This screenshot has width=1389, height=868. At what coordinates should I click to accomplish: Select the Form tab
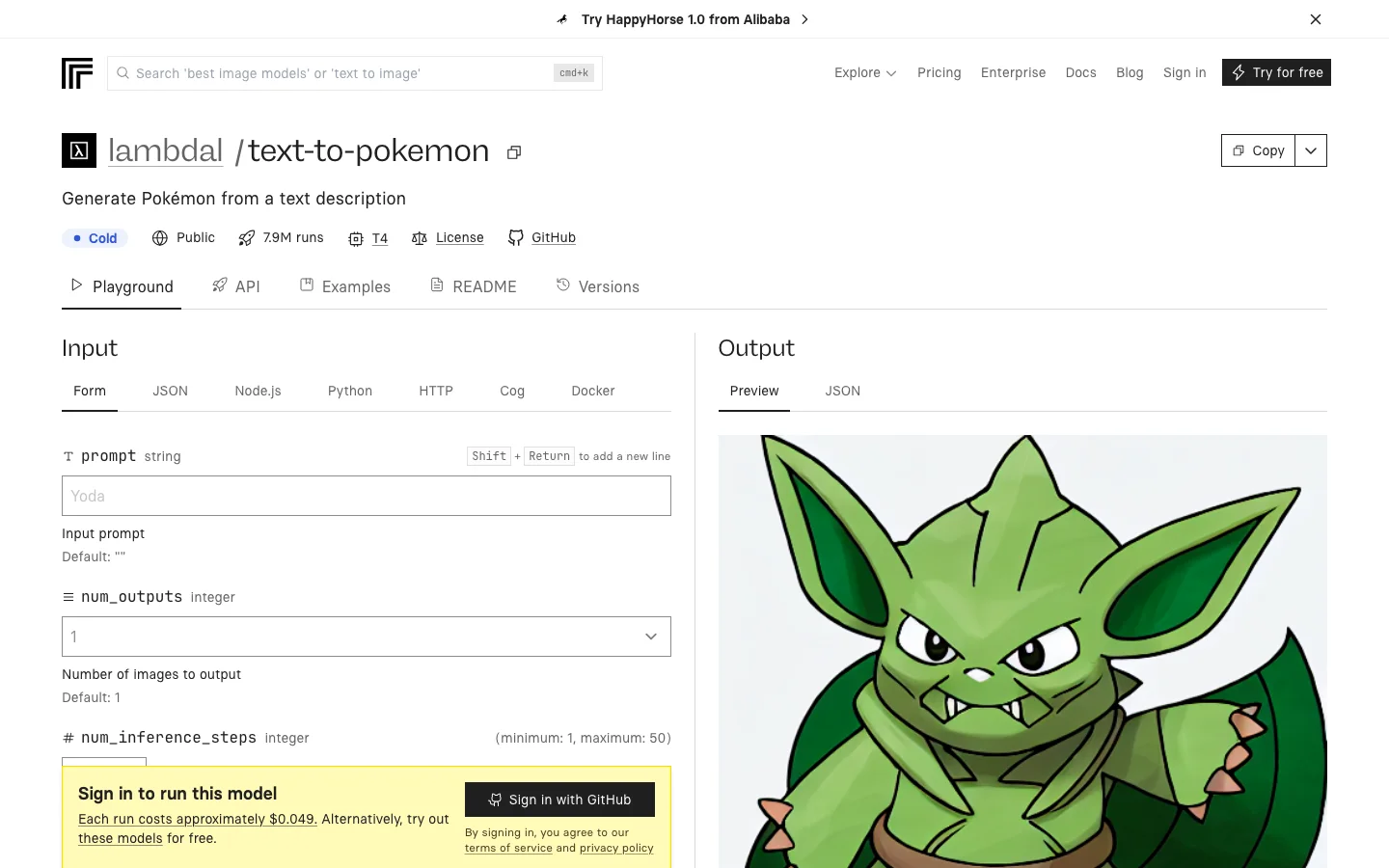coord(90,391)
